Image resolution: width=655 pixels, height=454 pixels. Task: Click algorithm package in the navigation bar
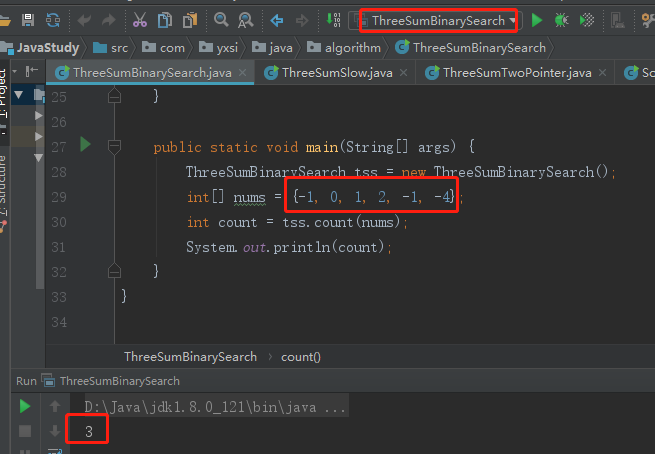pos(344,48)
